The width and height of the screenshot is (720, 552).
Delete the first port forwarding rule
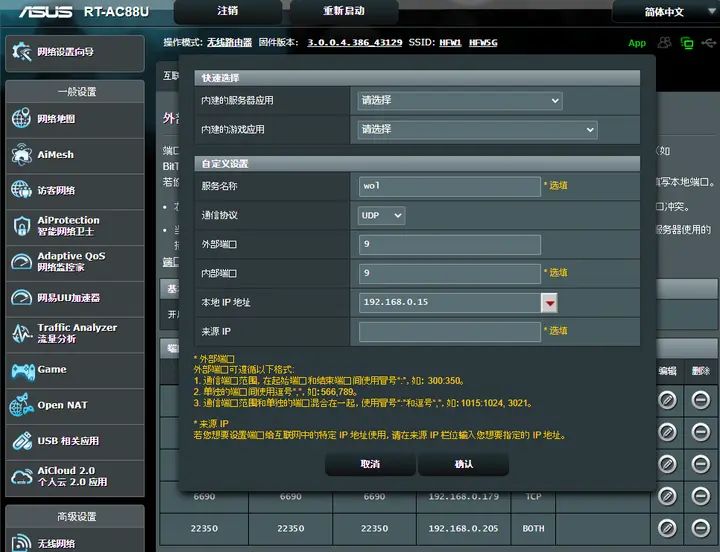coord(701,400)
